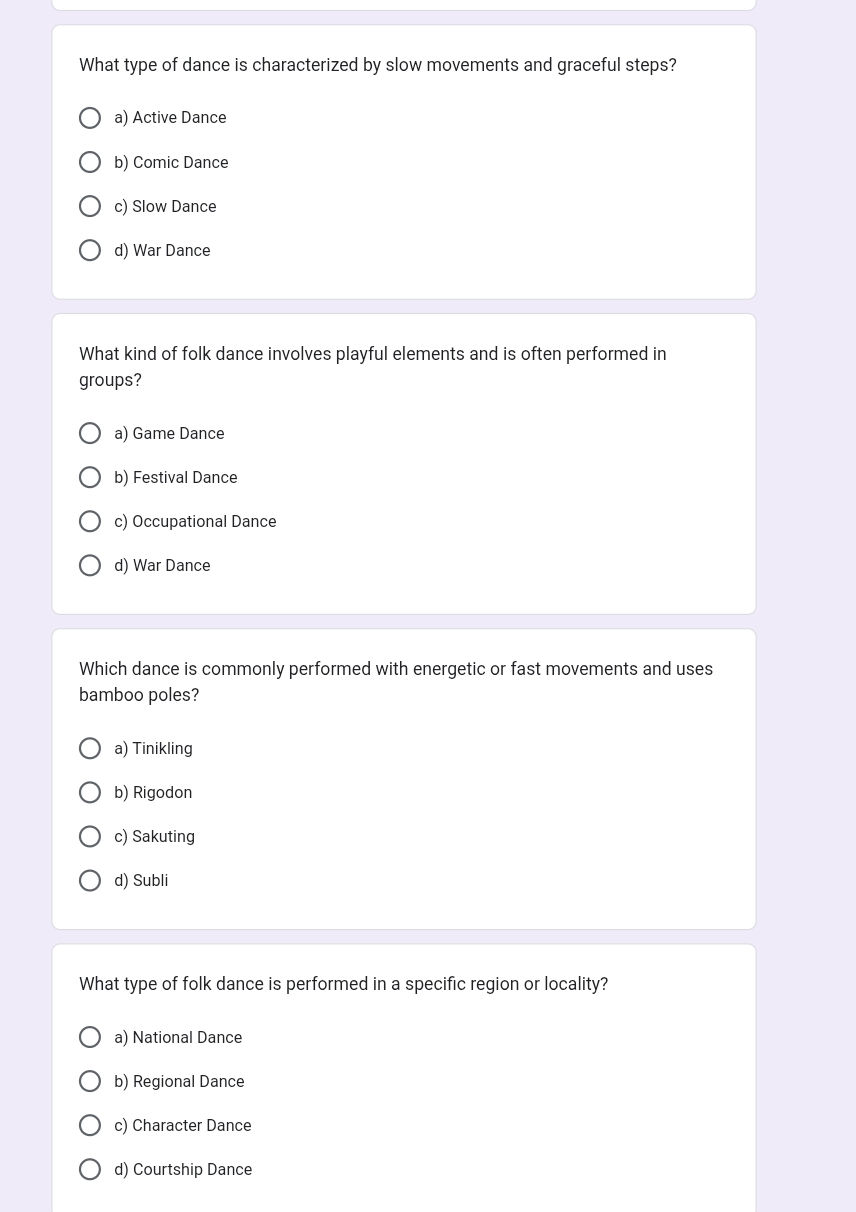
Task: Click the specific region folk dance question
Action: (x=343, y=984)
